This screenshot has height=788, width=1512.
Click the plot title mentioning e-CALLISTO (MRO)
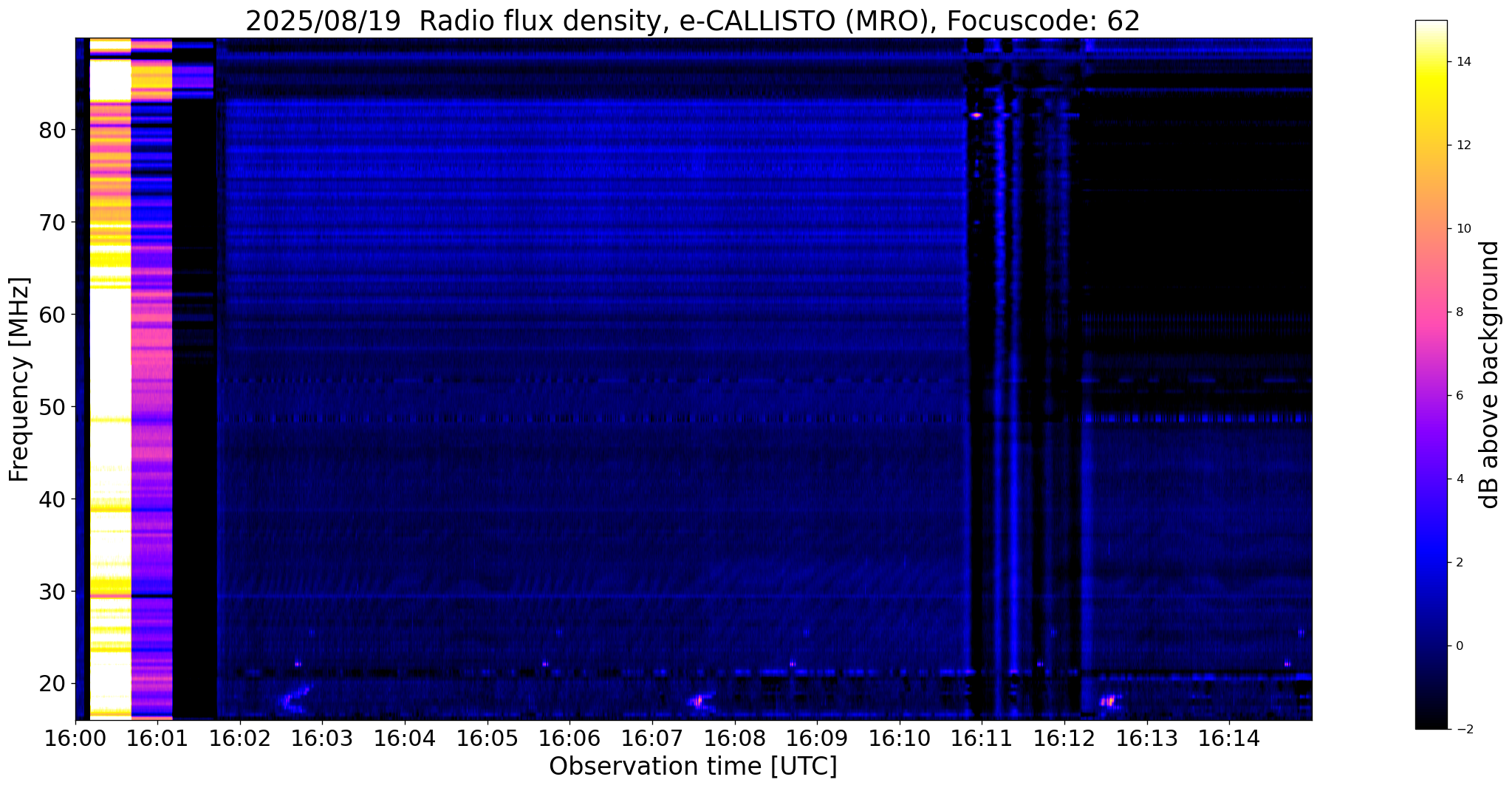[x=693, y=21]
